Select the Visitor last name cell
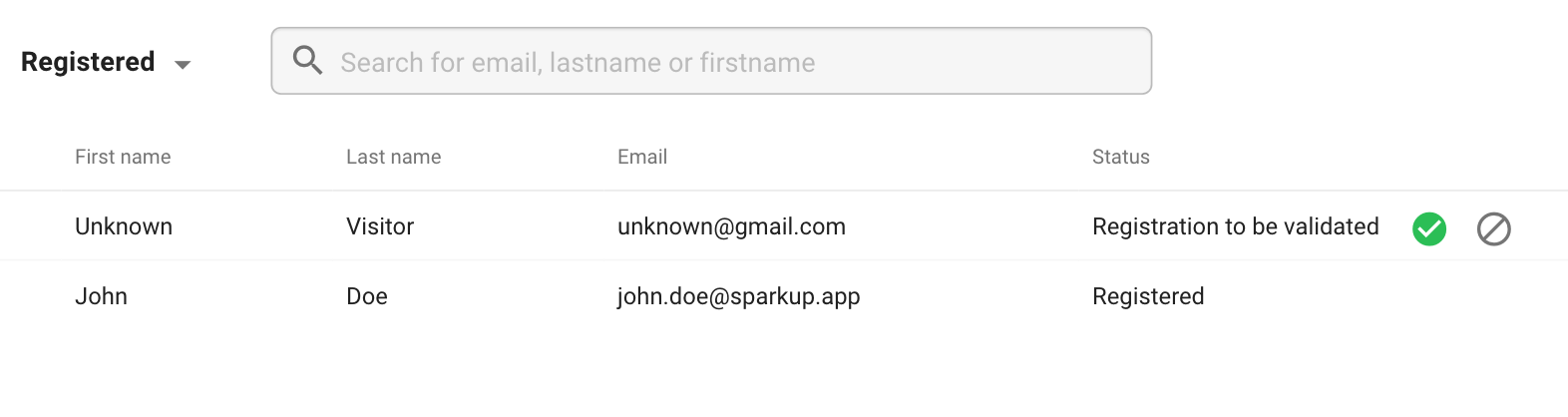 pyautogui.click(x=380, y=226)
